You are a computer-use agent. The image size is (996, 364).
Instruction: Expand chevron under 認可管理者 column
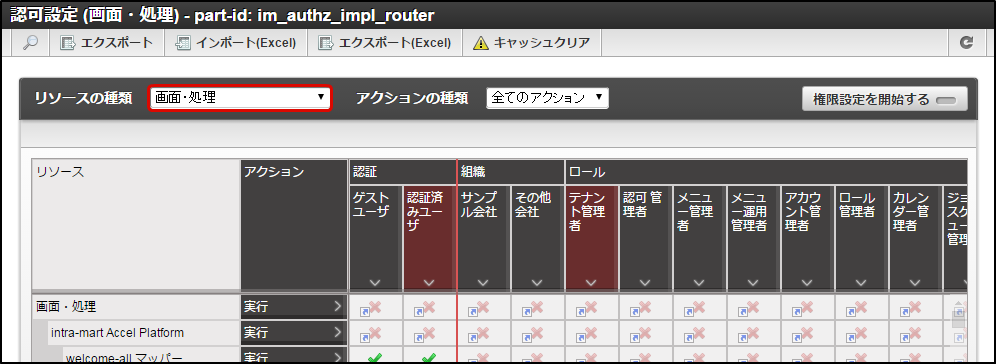click(645, 283)
